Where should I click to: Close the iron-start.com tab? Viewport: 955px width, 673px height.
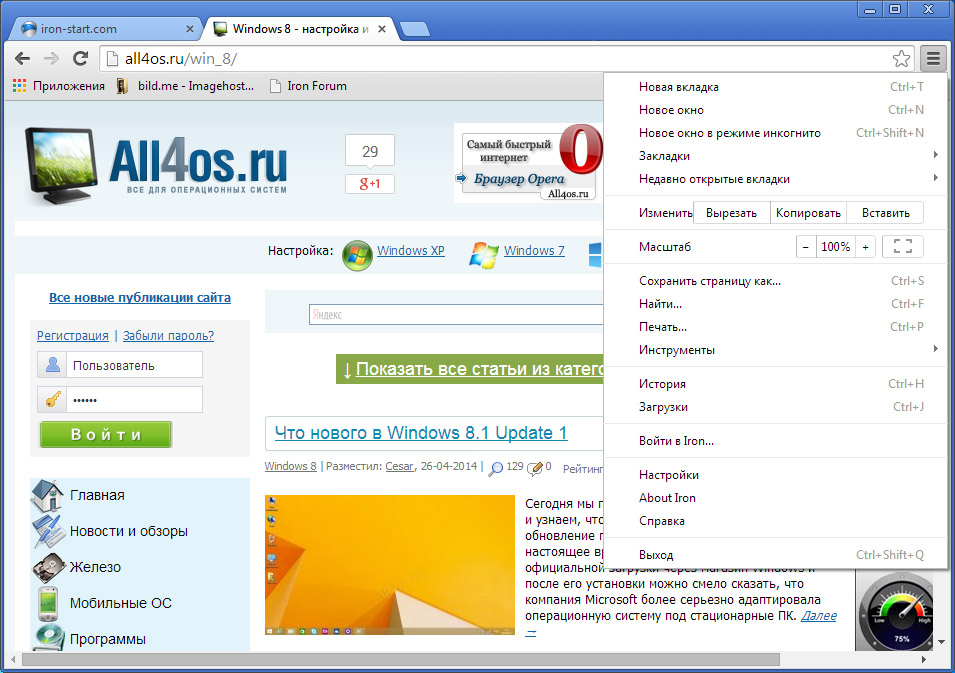(x=189, y=29)
